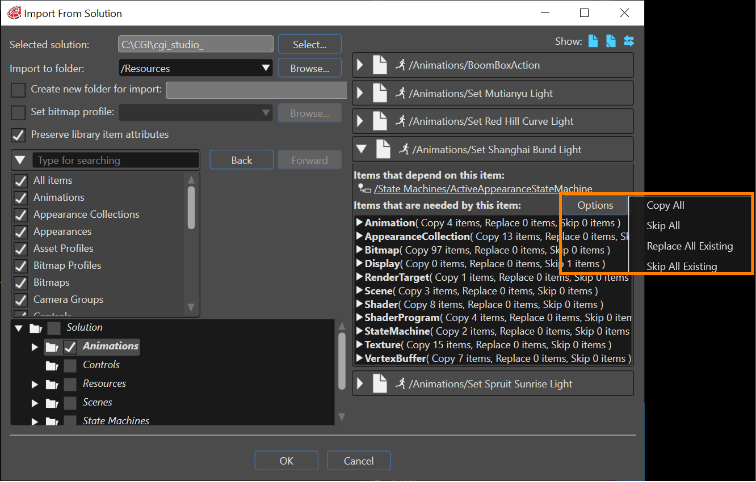Click the document icon of Set Mutianyu Light
756x482 pixels.
tap(380, 93)
